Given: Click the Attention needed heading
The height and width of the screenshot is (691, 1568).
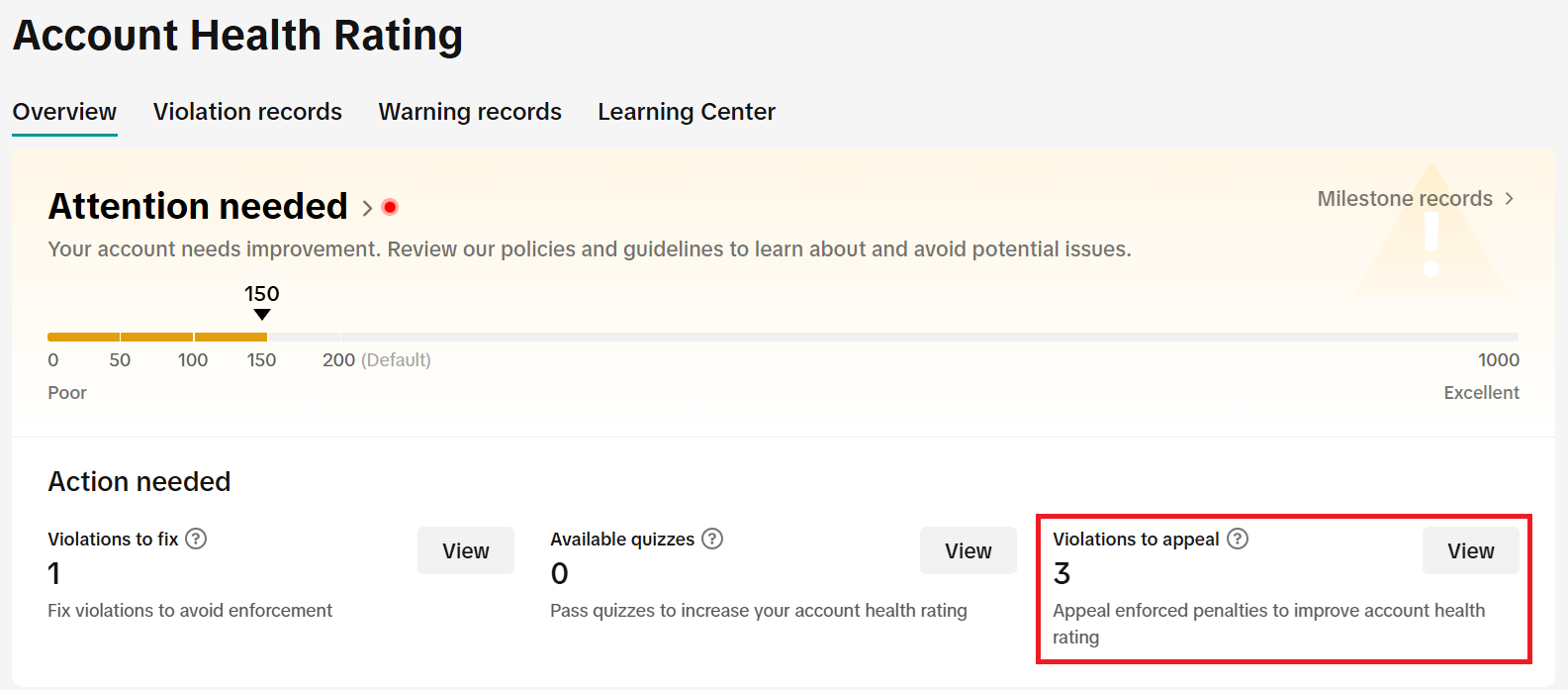Looking at the screenshot, I should [x=198, y=207].
